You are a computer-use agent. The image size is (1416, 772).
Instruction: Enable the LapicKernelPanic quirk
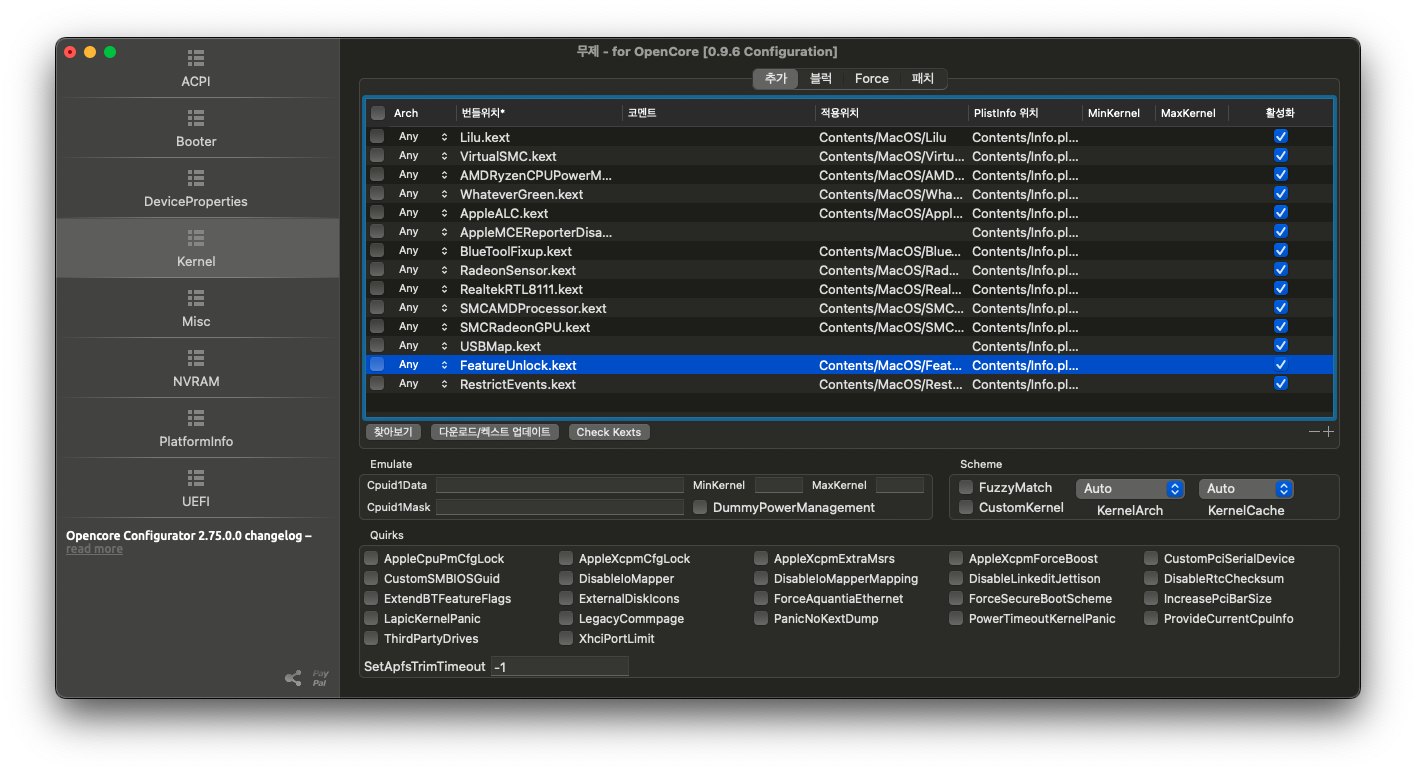(x=371, y=619)
